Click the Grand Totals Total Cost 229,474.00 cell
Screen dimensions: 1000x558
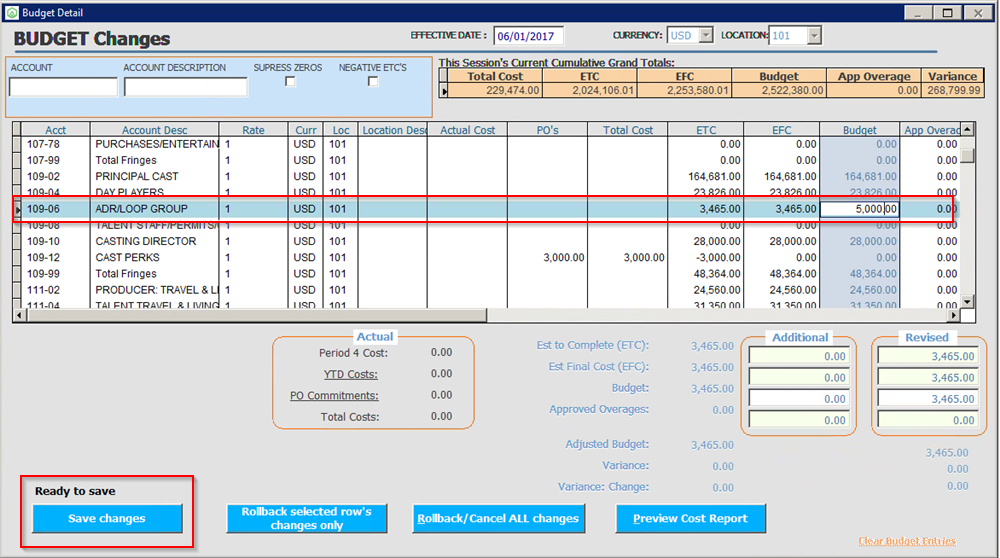495,91
